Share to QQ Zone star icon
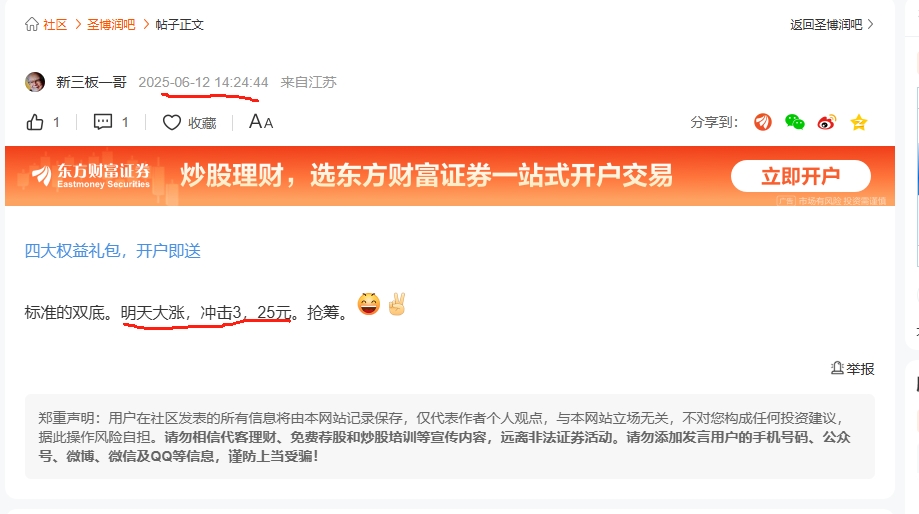 859,122
